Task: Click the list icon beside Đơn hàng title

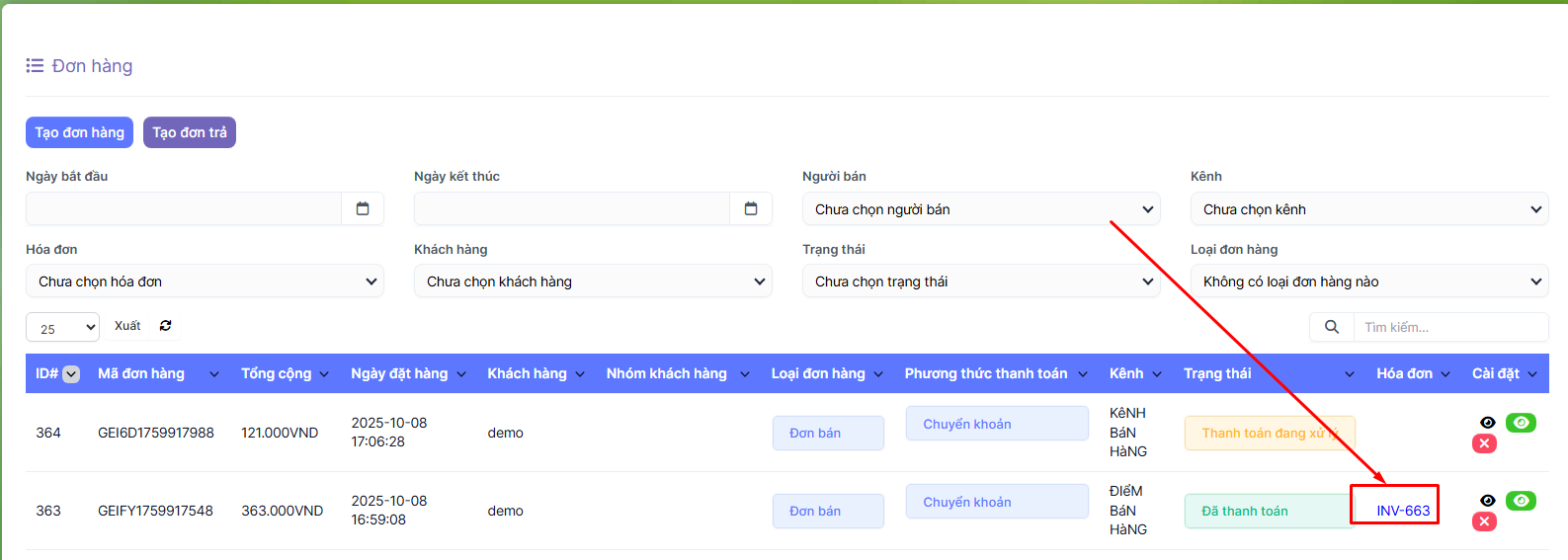Action: [35, 66]
